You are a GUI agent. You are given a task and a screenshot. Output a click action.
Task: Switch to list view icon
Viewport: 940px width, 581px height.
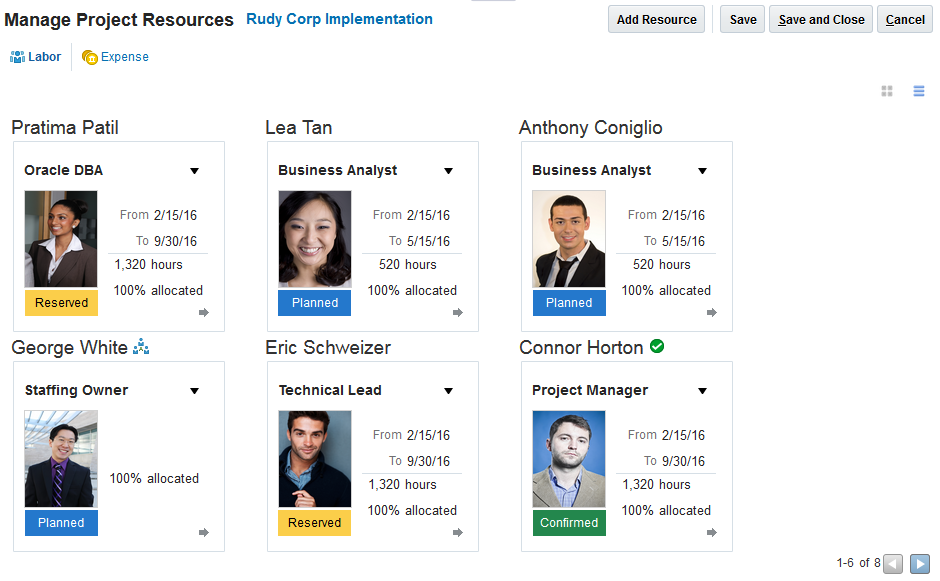click(x=919, y=92)
